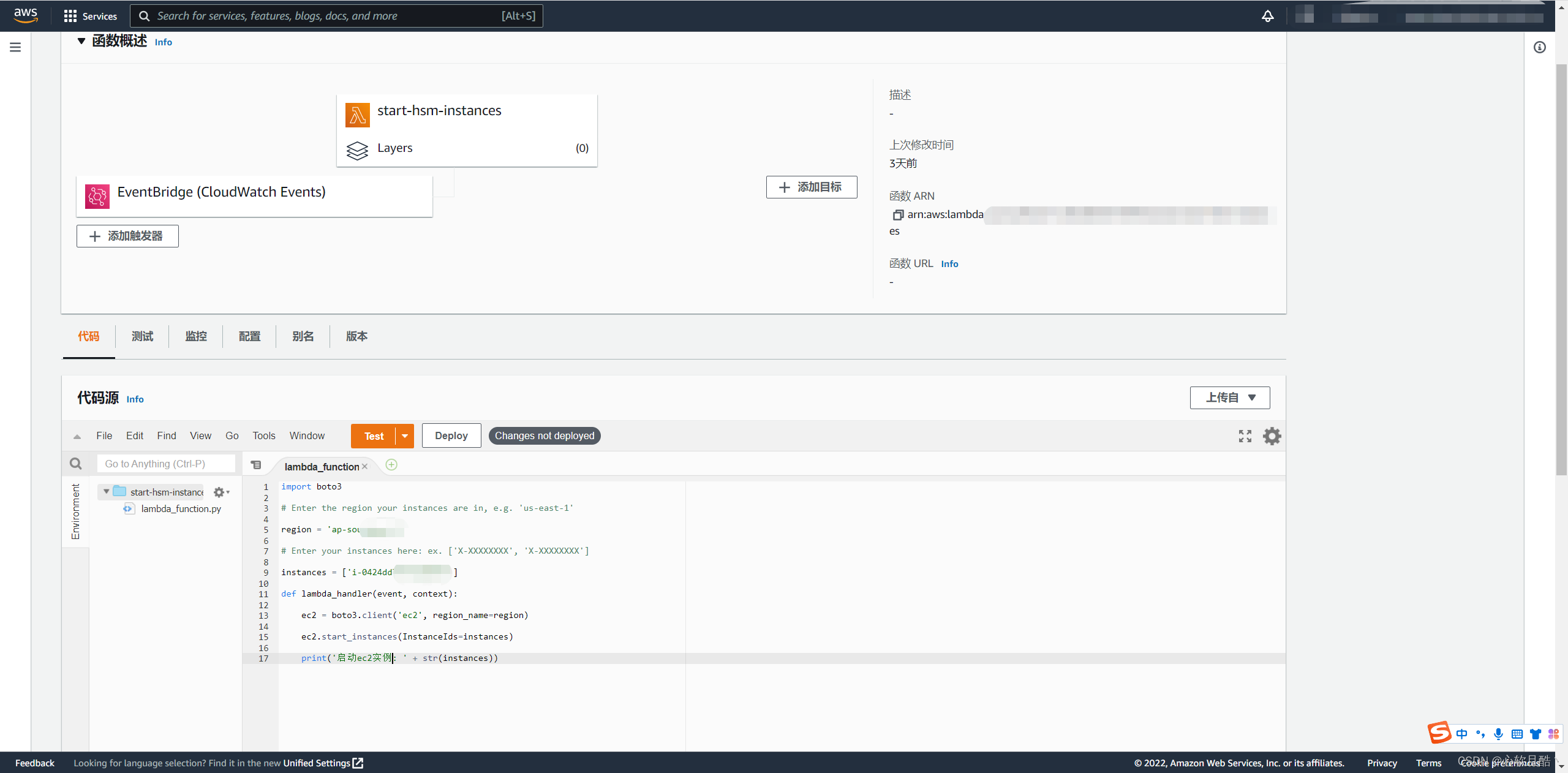Open editor preferences gear icon
This screenshot has width=1568, height=773.
(1272, 436)
